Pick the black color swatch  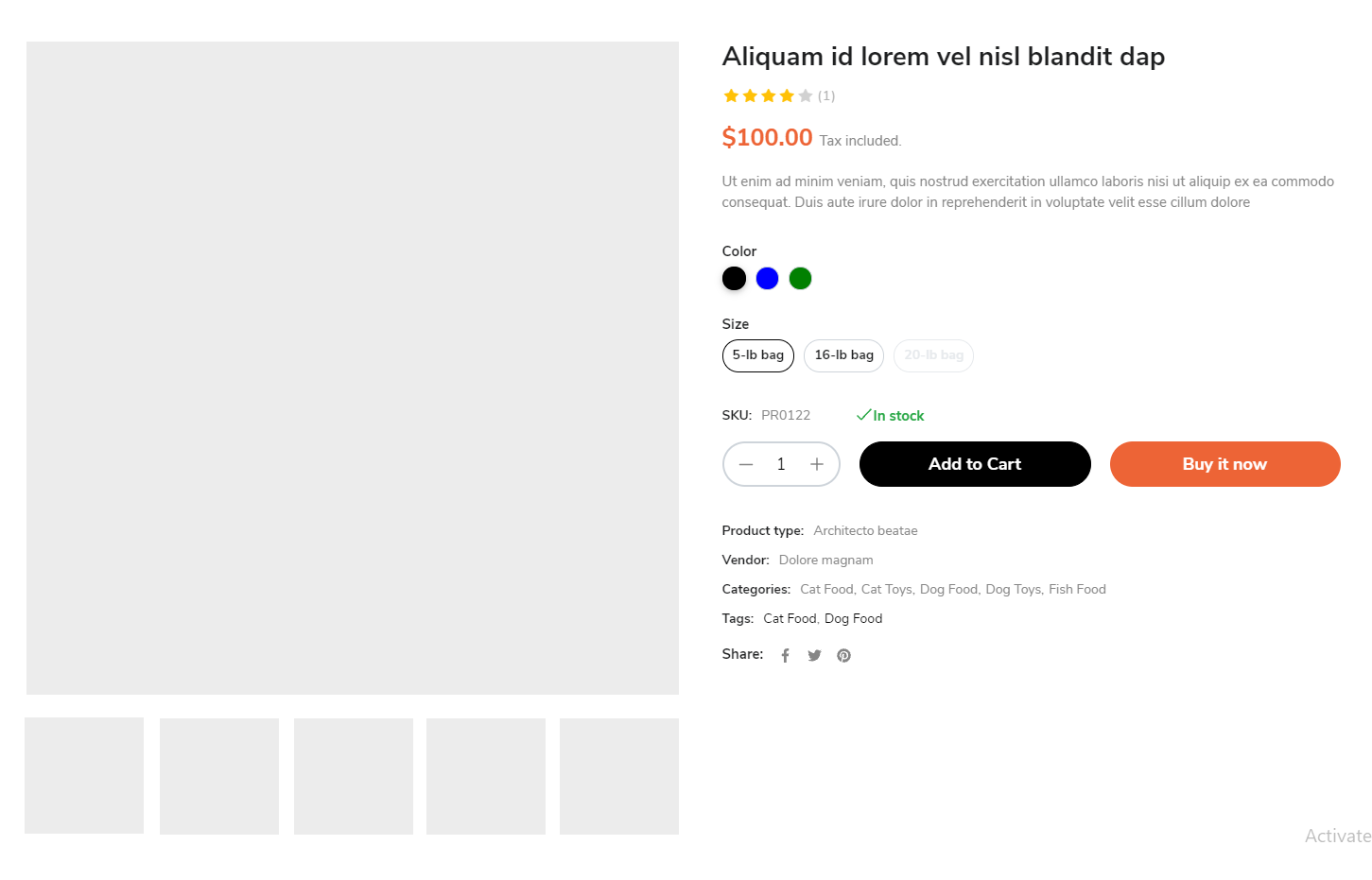pyautogui.click(x=734, y=279)
